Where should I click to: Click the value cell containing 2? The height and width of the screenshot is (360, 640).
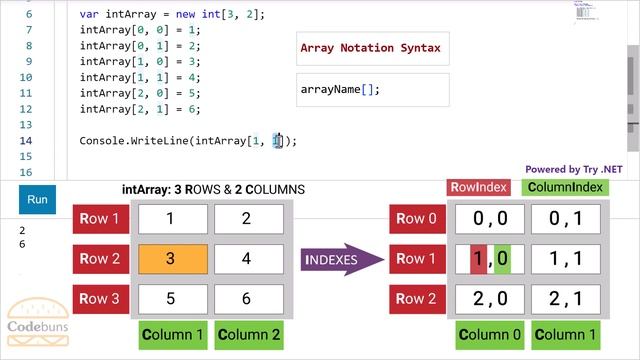pos(249,219)
